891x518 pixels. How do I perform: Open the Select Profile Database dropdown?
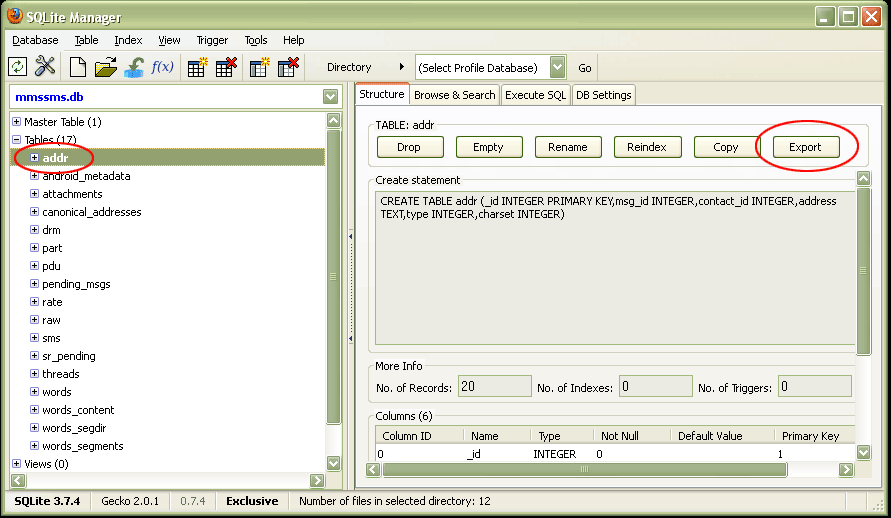point(557,67)
